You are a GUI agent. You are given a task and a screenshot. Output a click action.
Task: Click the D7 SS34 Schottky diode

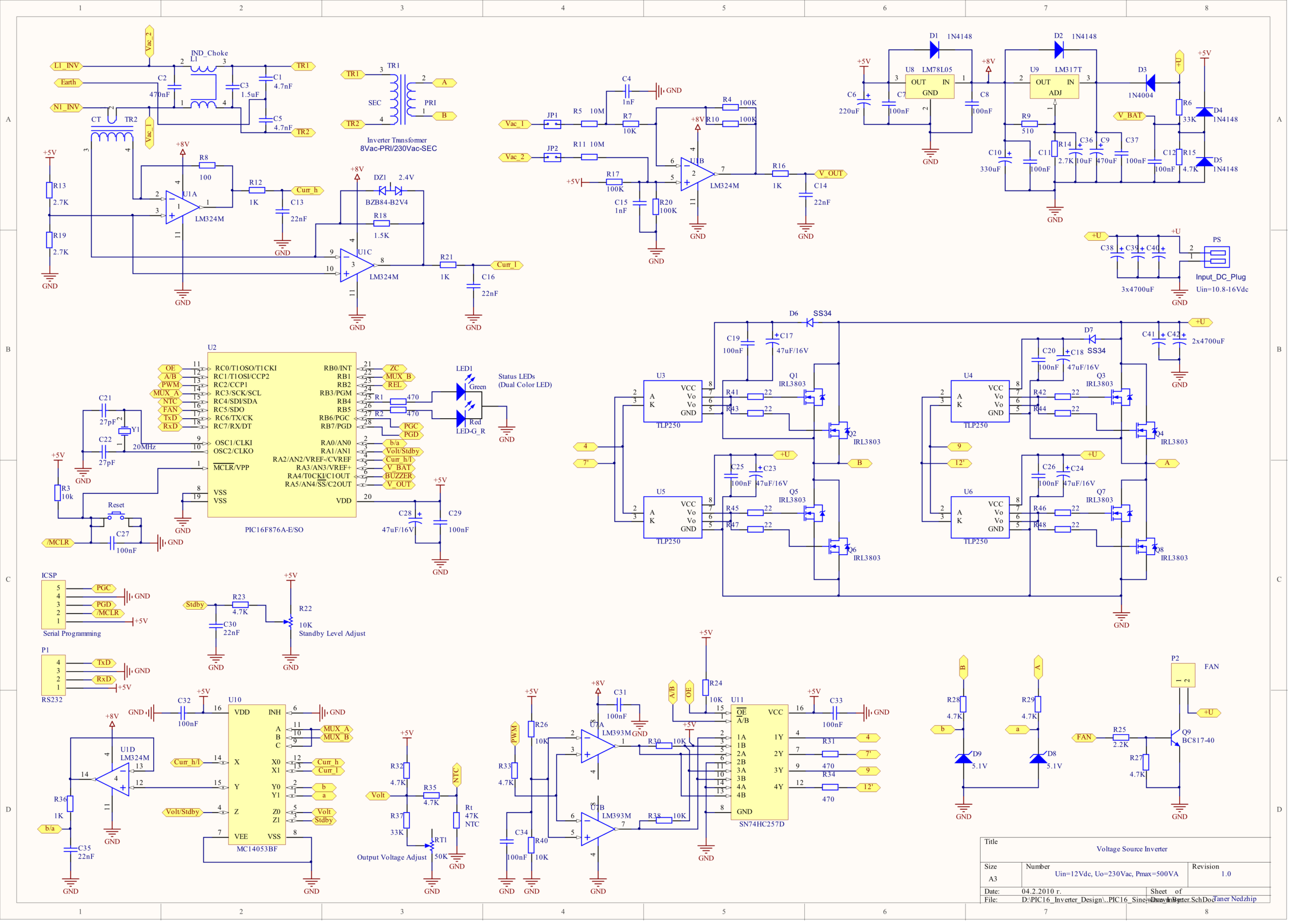pyautogui.click(x=1091, y=339)
